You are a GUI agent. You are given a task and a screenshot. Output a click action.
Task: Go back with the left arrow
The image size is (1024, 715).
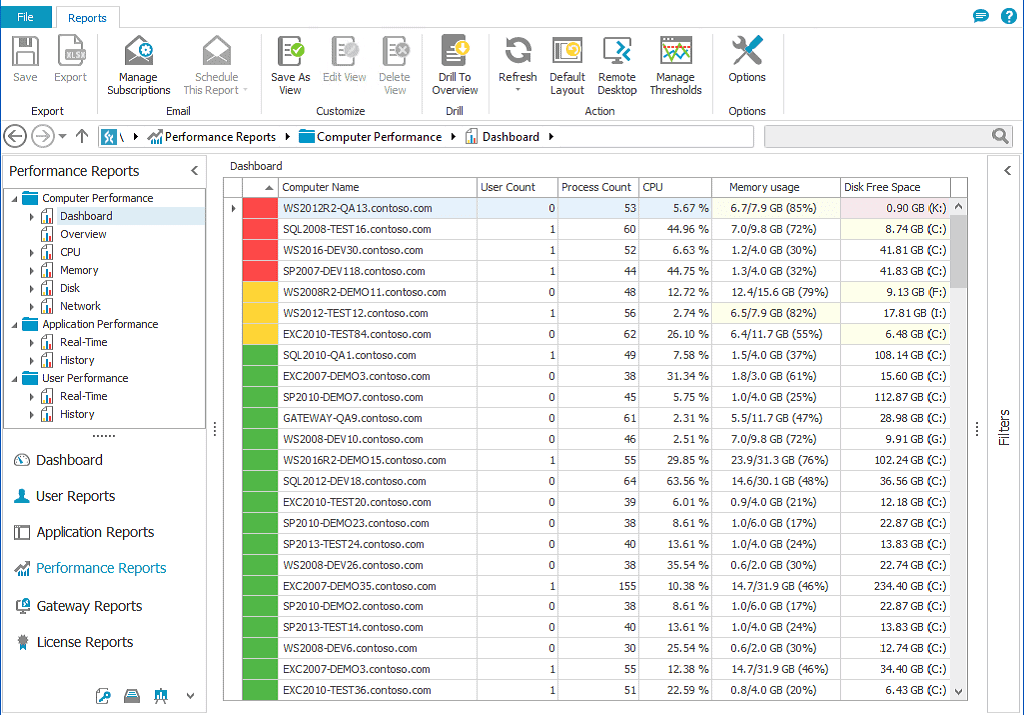click(x=15, y=136)
